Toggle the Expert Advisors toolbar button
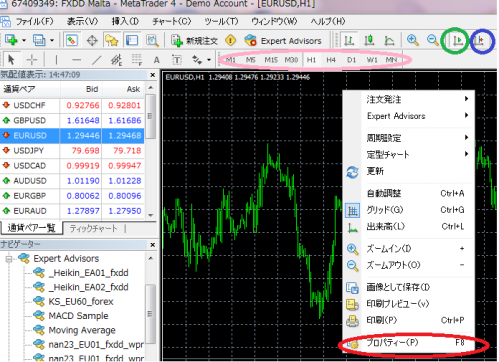499x362 pixels. 283,41
